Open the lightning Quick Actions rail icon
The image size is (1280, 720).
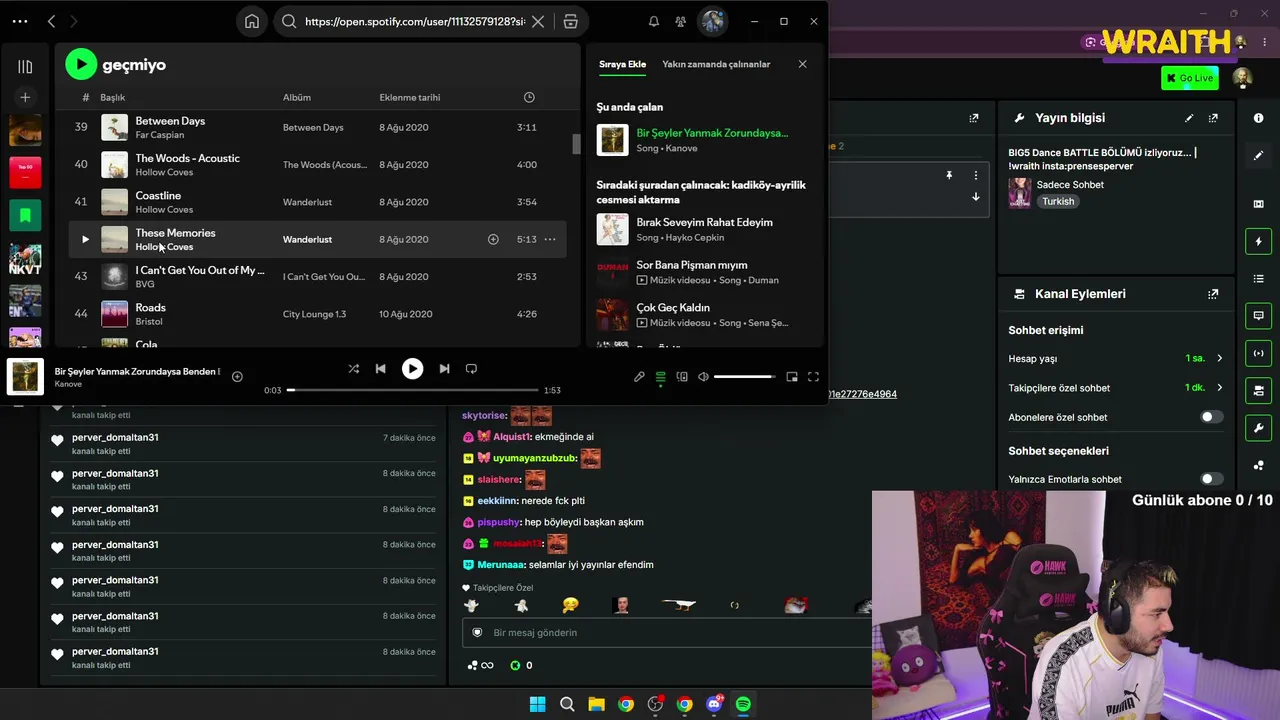[x=1258, y=241]
